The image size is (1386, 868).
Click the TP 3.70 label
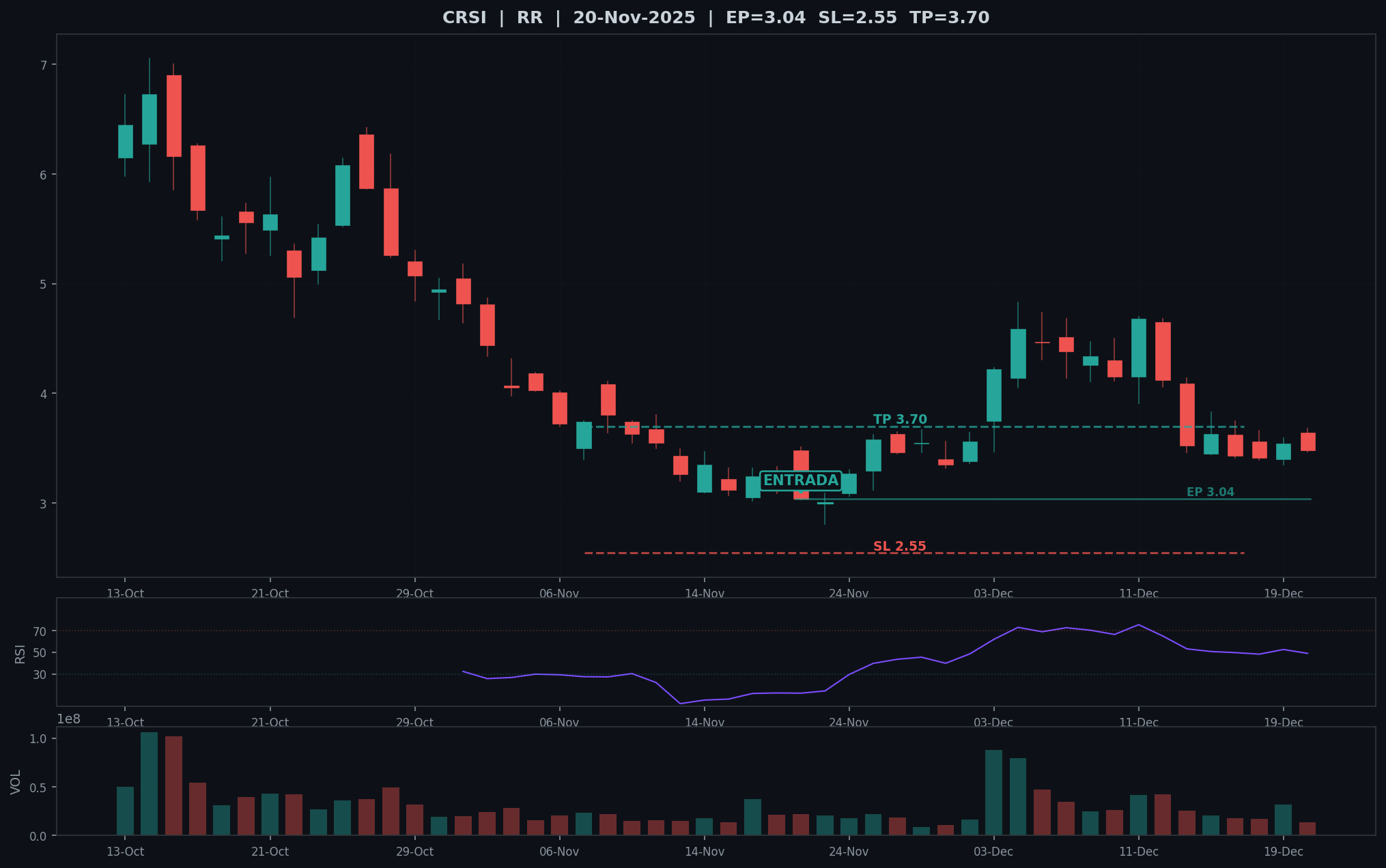point(900,420)
